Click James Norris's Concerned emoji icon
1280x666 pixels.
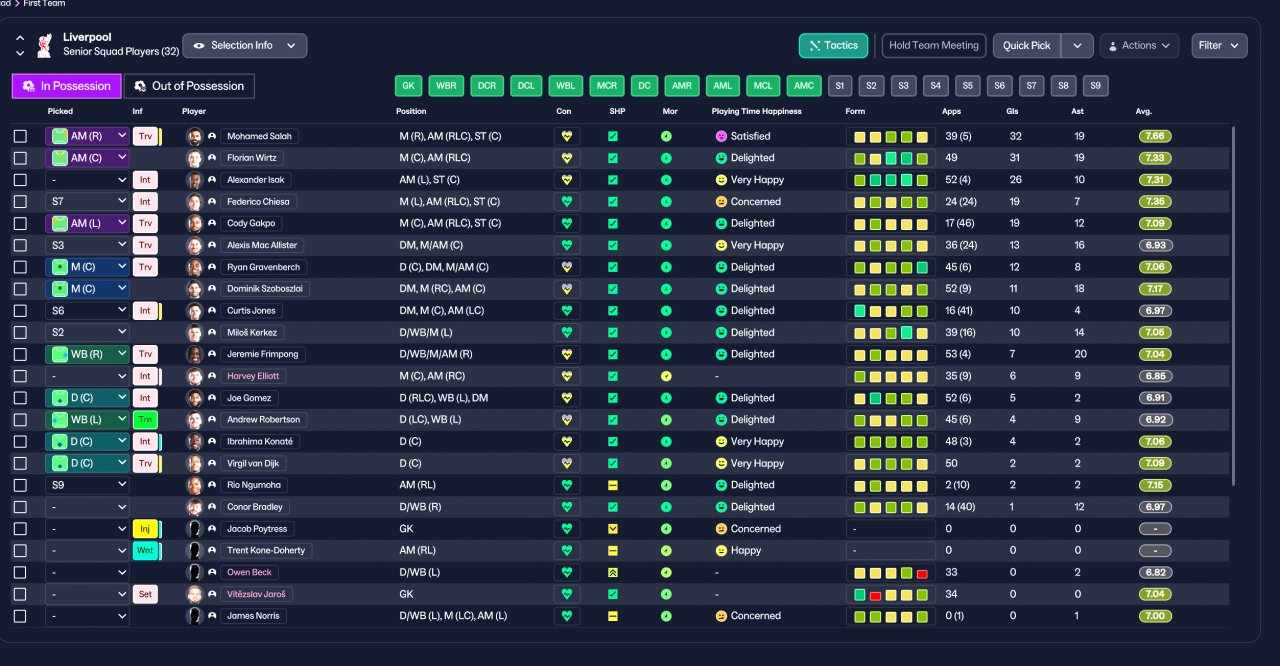point(720,616)
